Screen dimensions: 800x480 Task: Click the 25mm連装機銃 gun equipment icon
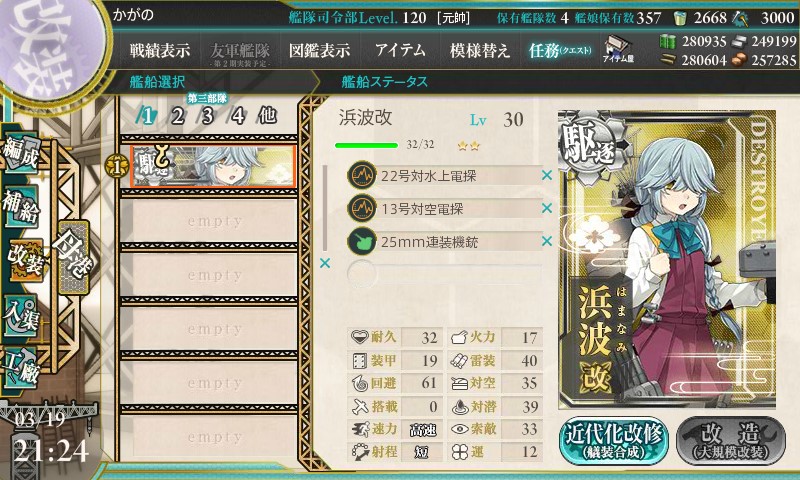[362, 241]
